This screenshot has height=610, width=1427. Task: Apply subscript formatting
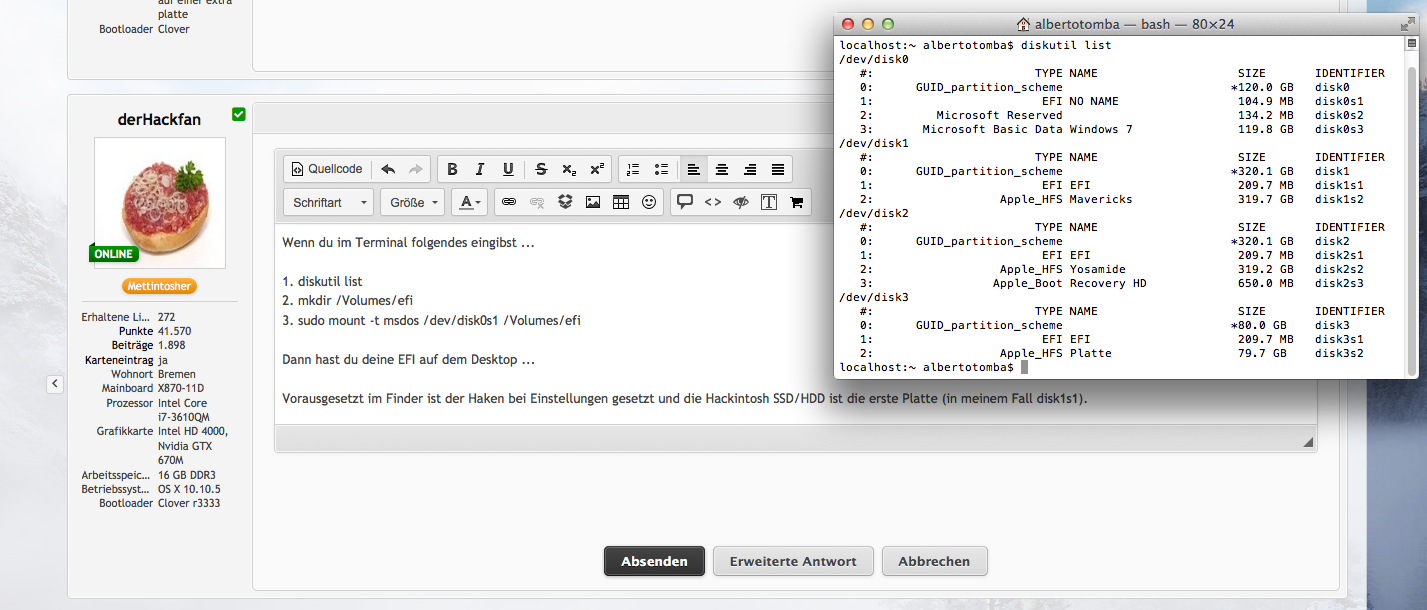click(x=569, y=169)
